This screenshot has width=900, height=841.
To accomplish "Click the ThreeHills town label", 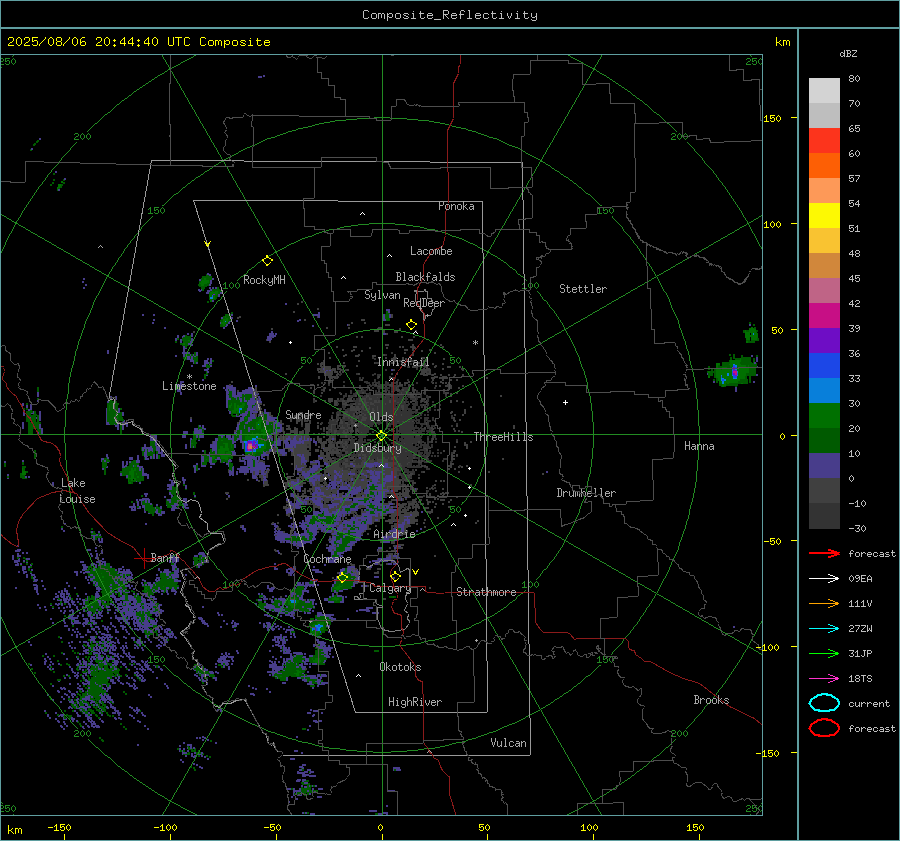I will pyautogui.click(x=503, y=437).
